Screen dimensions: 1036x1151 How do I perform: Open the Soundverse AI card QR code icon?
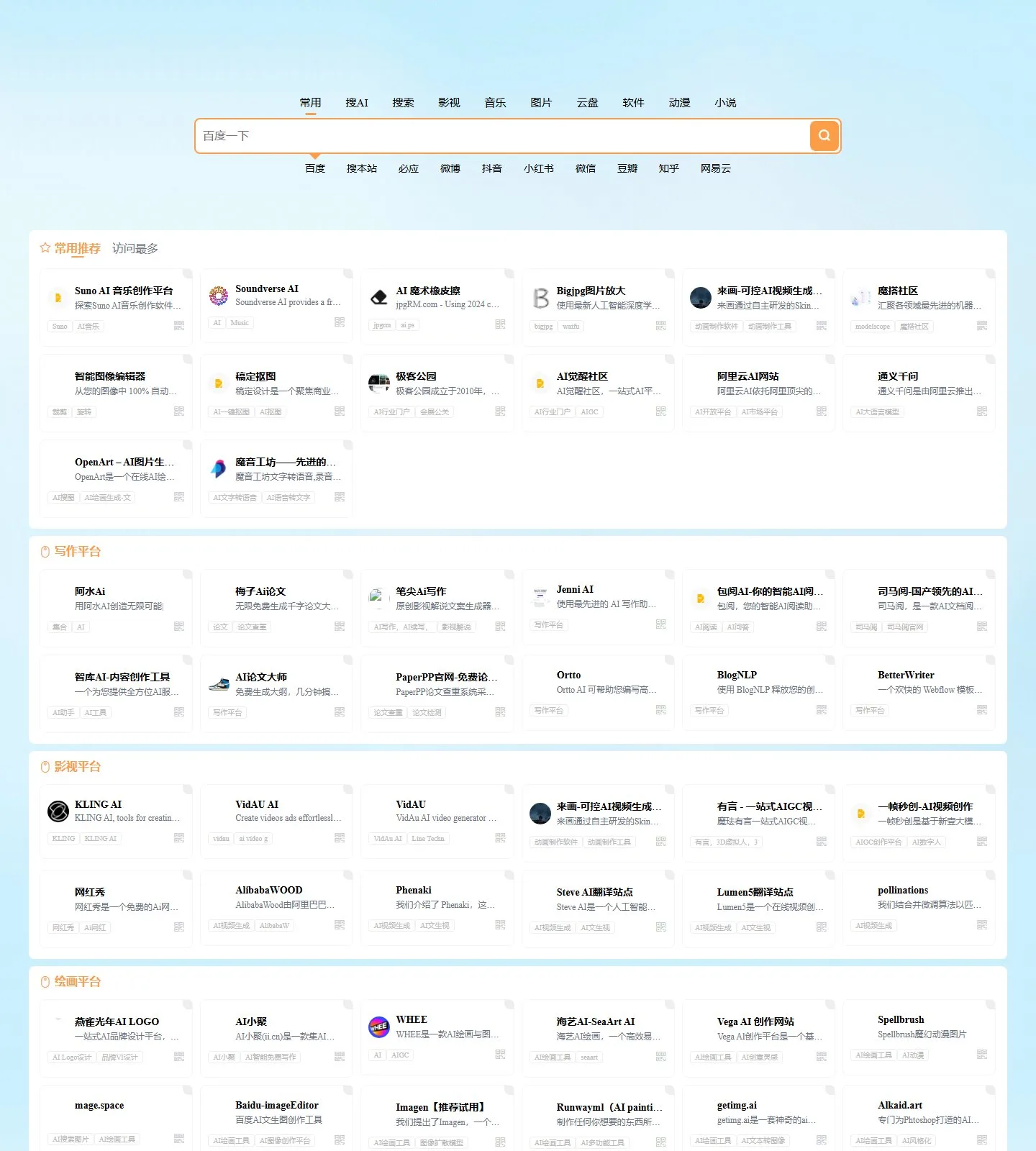coord(340,322)
